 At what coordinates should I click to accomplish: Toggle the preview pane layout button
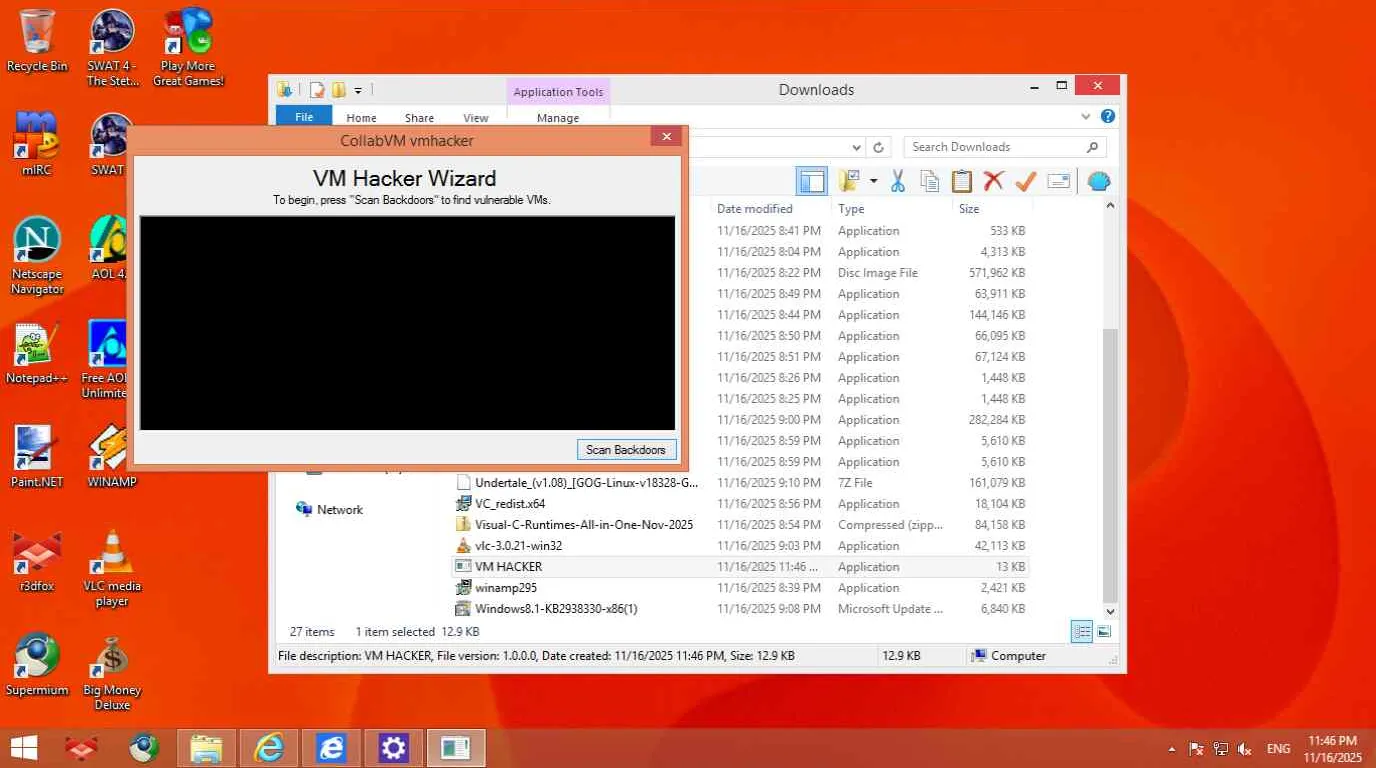pyautogui.click(x=812, y=181)
